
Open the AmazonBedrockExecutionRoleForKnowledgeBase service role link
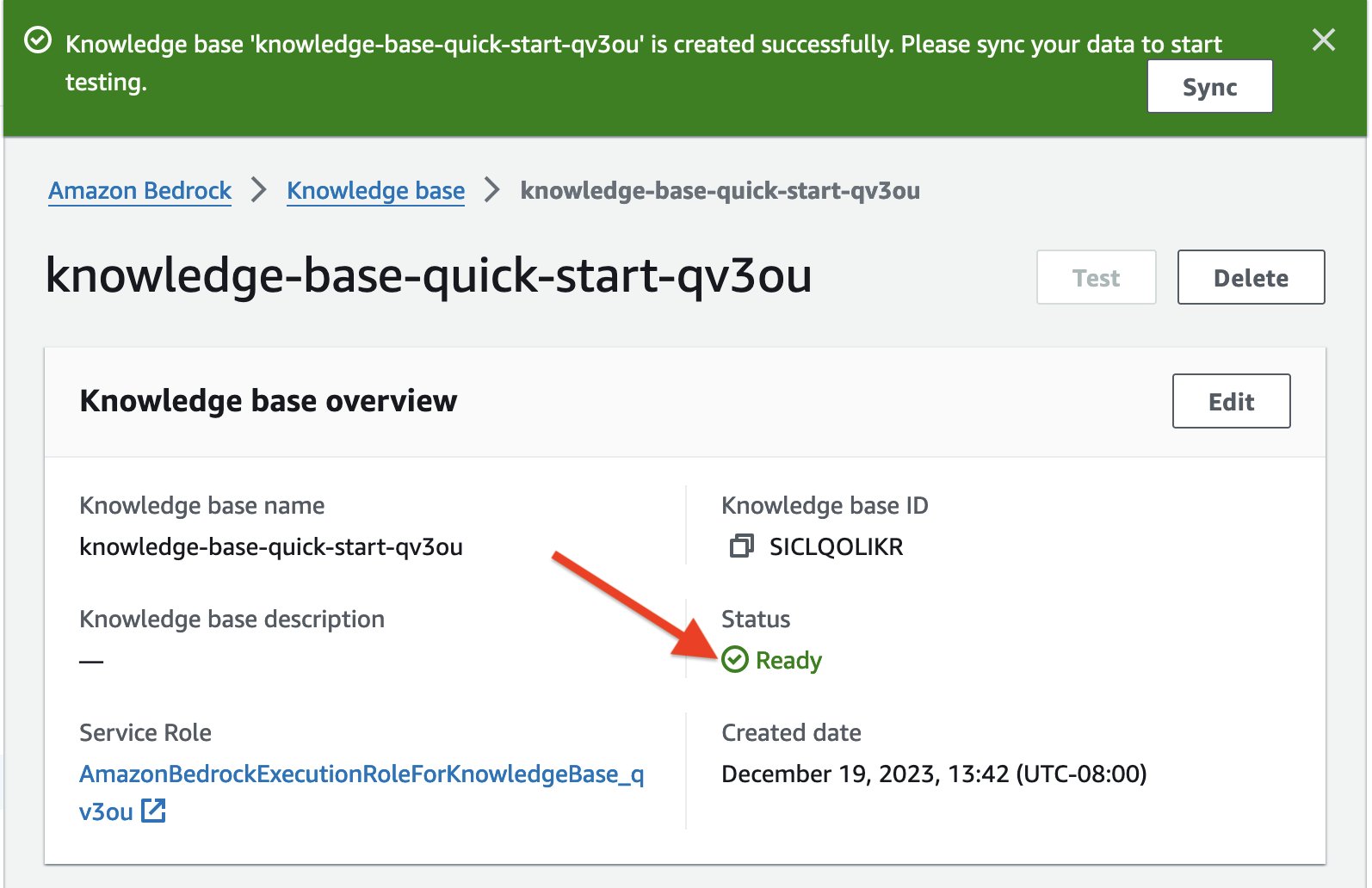click(362, 792)
